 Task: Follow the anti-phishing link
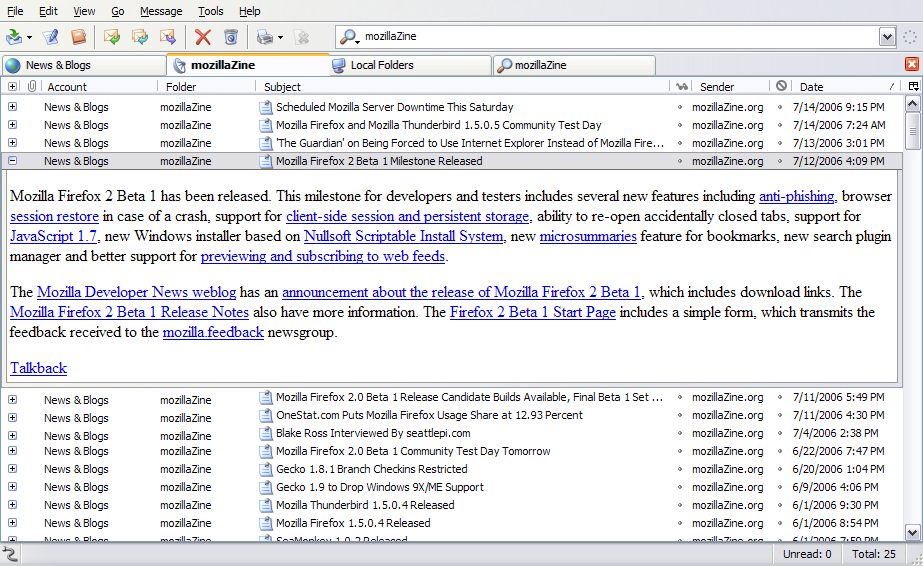coord(797,196)
